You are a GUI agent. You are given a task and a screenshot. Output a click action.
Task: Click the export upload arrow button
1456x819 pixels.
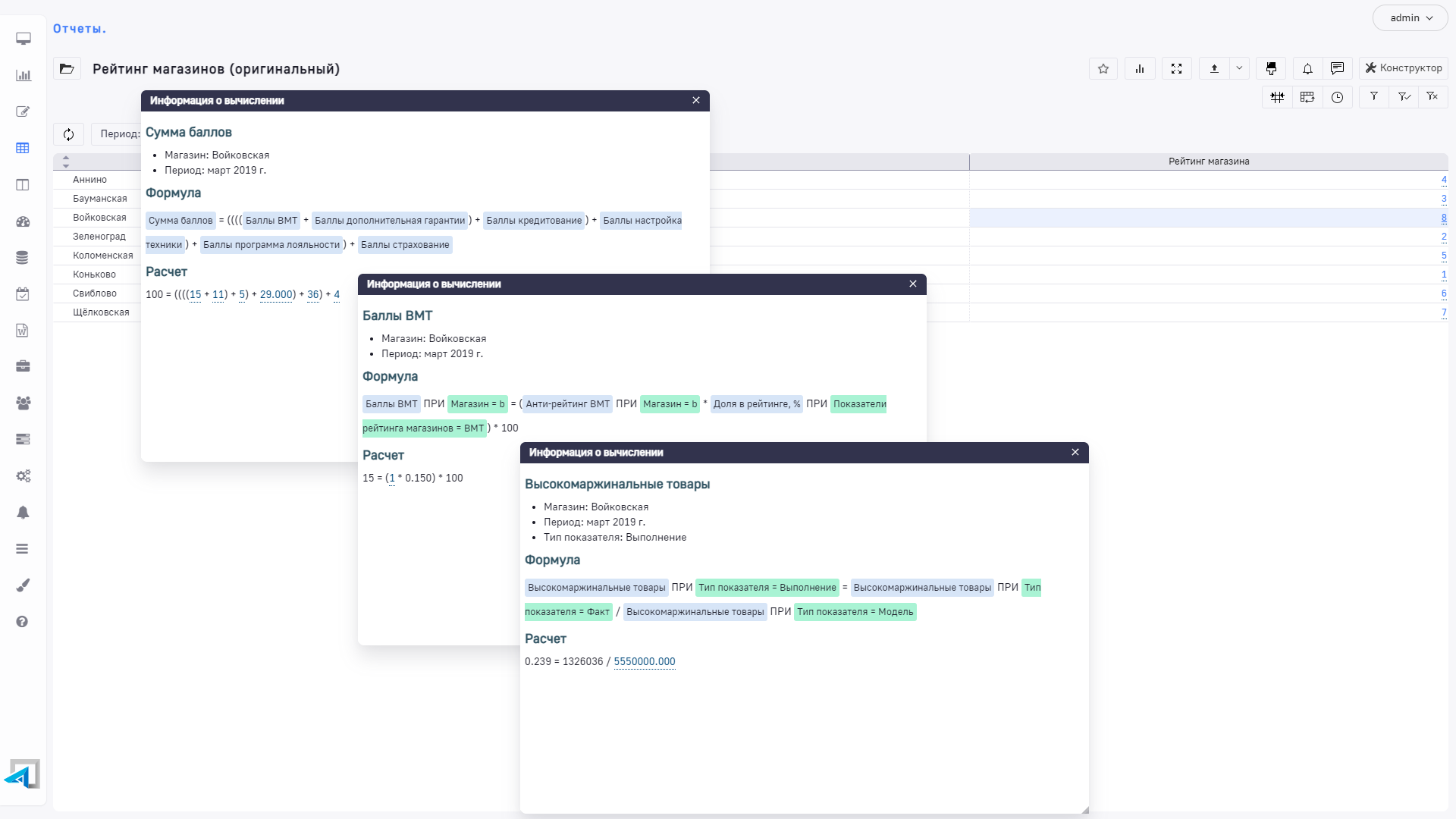click(1214, 68)
